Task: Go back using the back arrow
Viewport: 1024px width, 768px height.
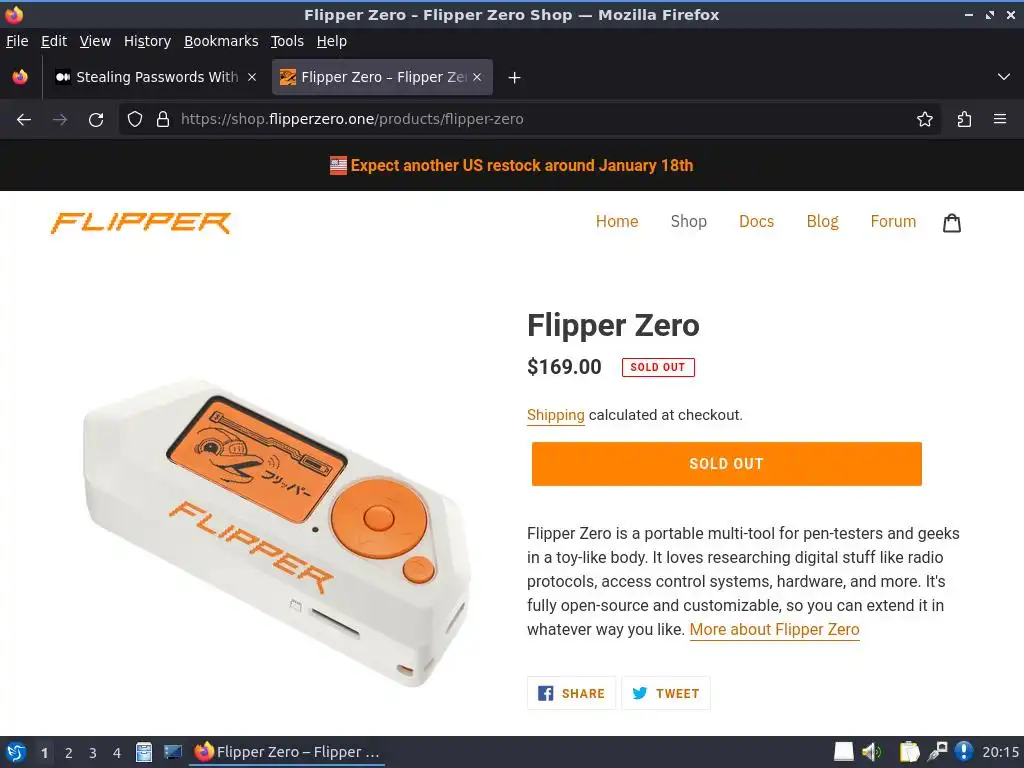Action: pyautogui.click(x=24, y=120)
